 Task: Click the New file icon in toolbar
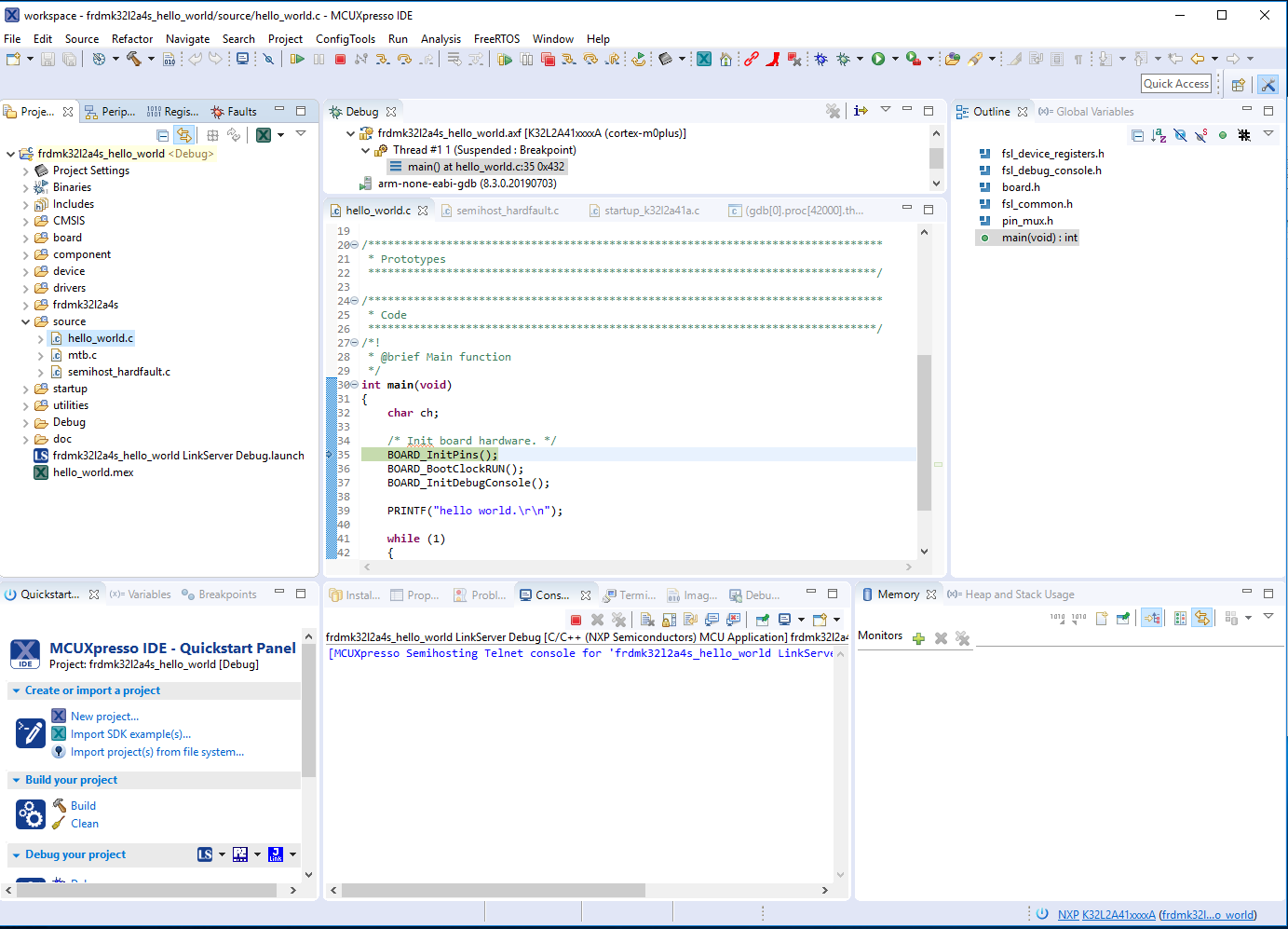pyautogui.click(x=13, y=59)
